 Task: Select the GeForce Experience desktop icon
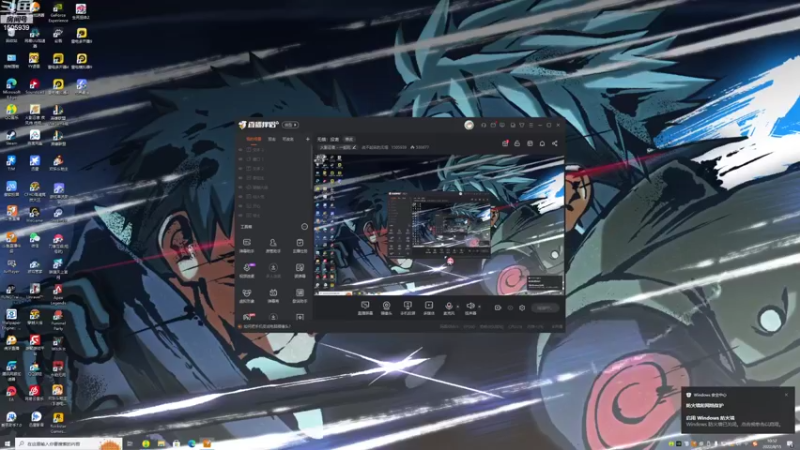point(58,12)
